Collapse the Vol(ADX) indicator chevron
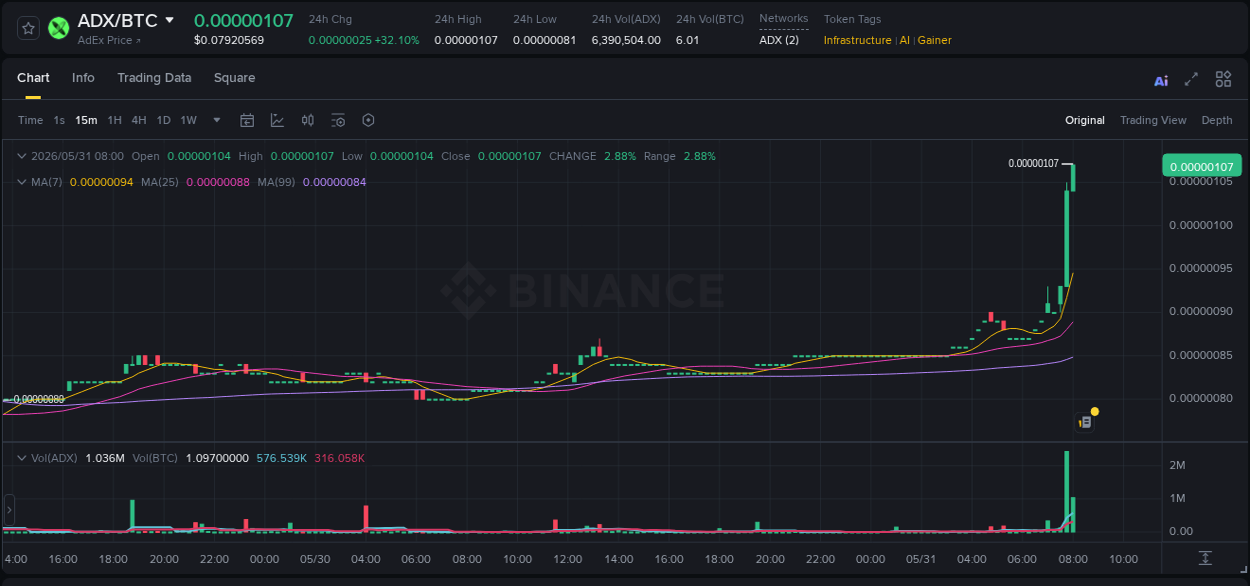Image resolution: width=1250 pixels, height=586 pixels. point(22,458)
